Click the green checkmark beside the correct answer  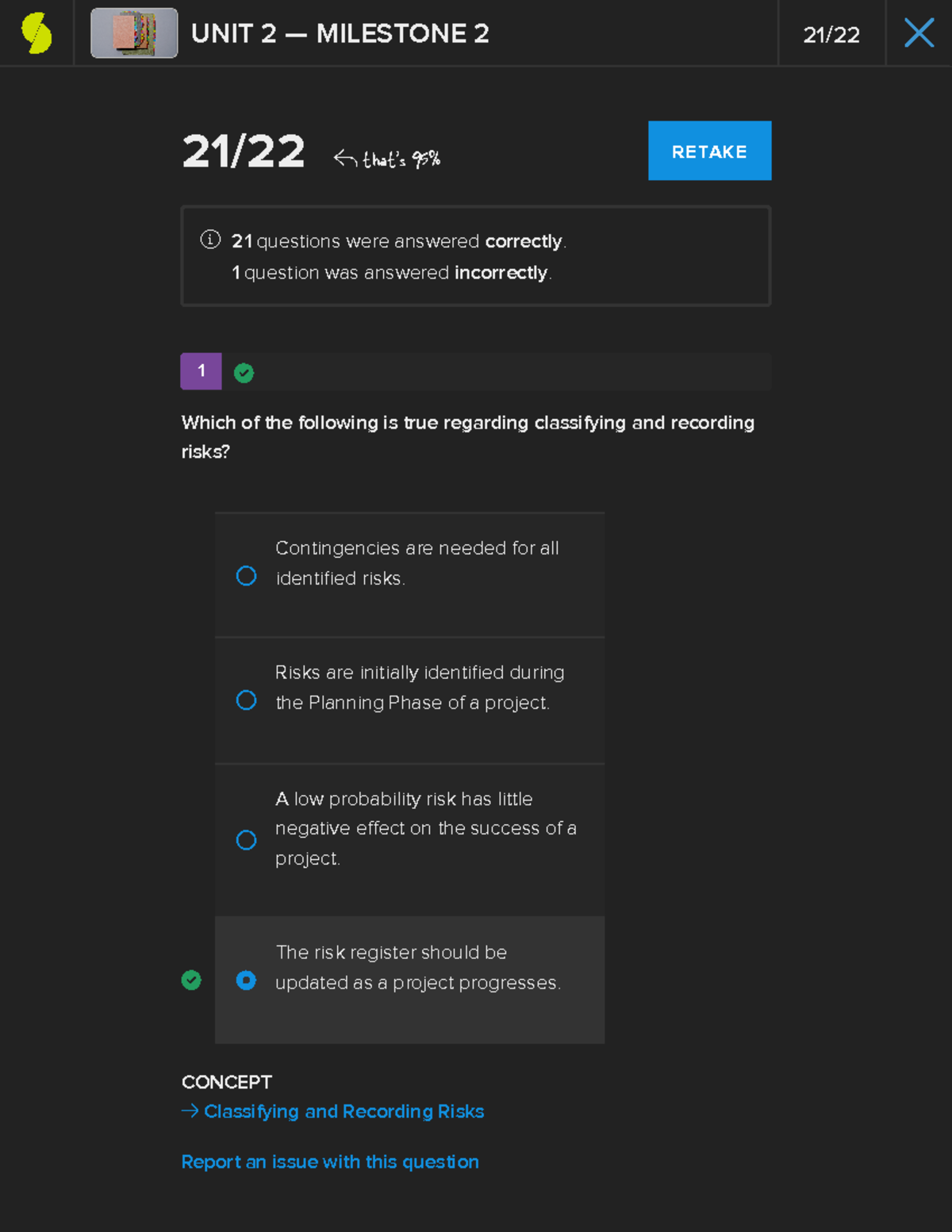(x=191, y=981)
